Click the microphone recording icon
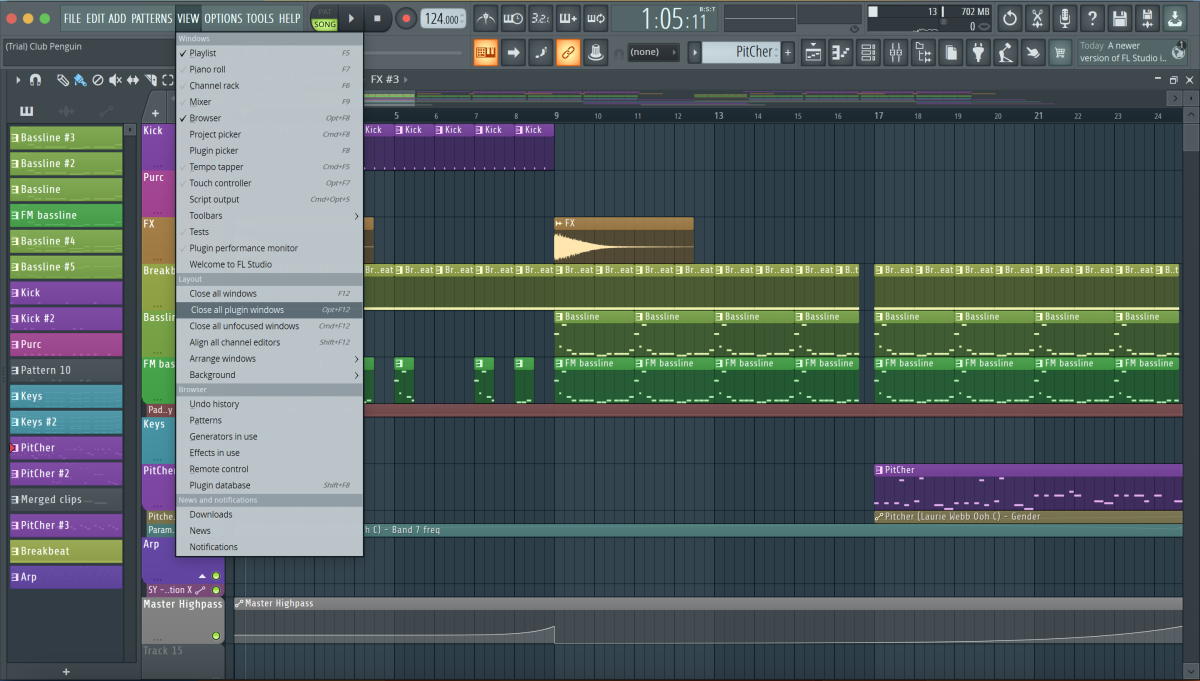The height and width of the screenshot is (681, 1200). click(1065, 18)
